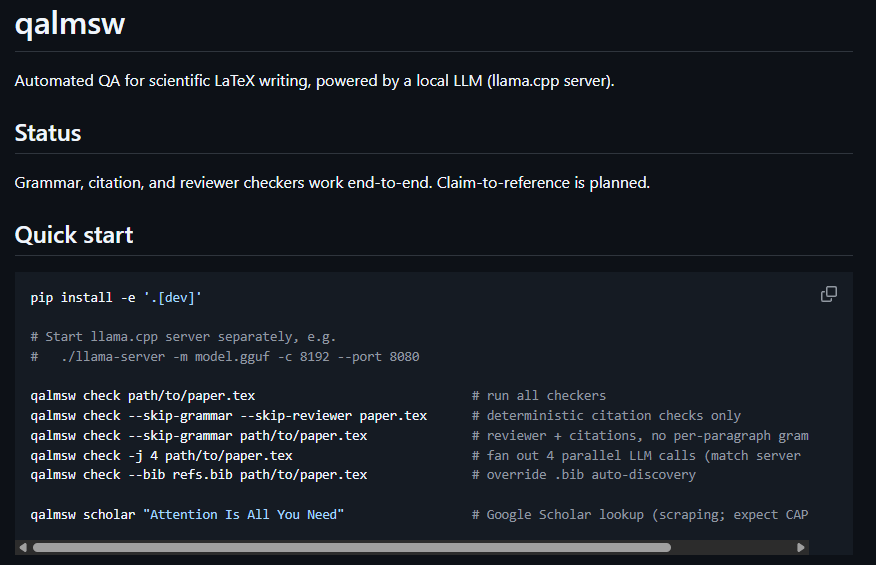Click the 'qalmsw scholar' command
Viewport: 876px width, 565px height.
pyautogui.click(x=187, y=515)
